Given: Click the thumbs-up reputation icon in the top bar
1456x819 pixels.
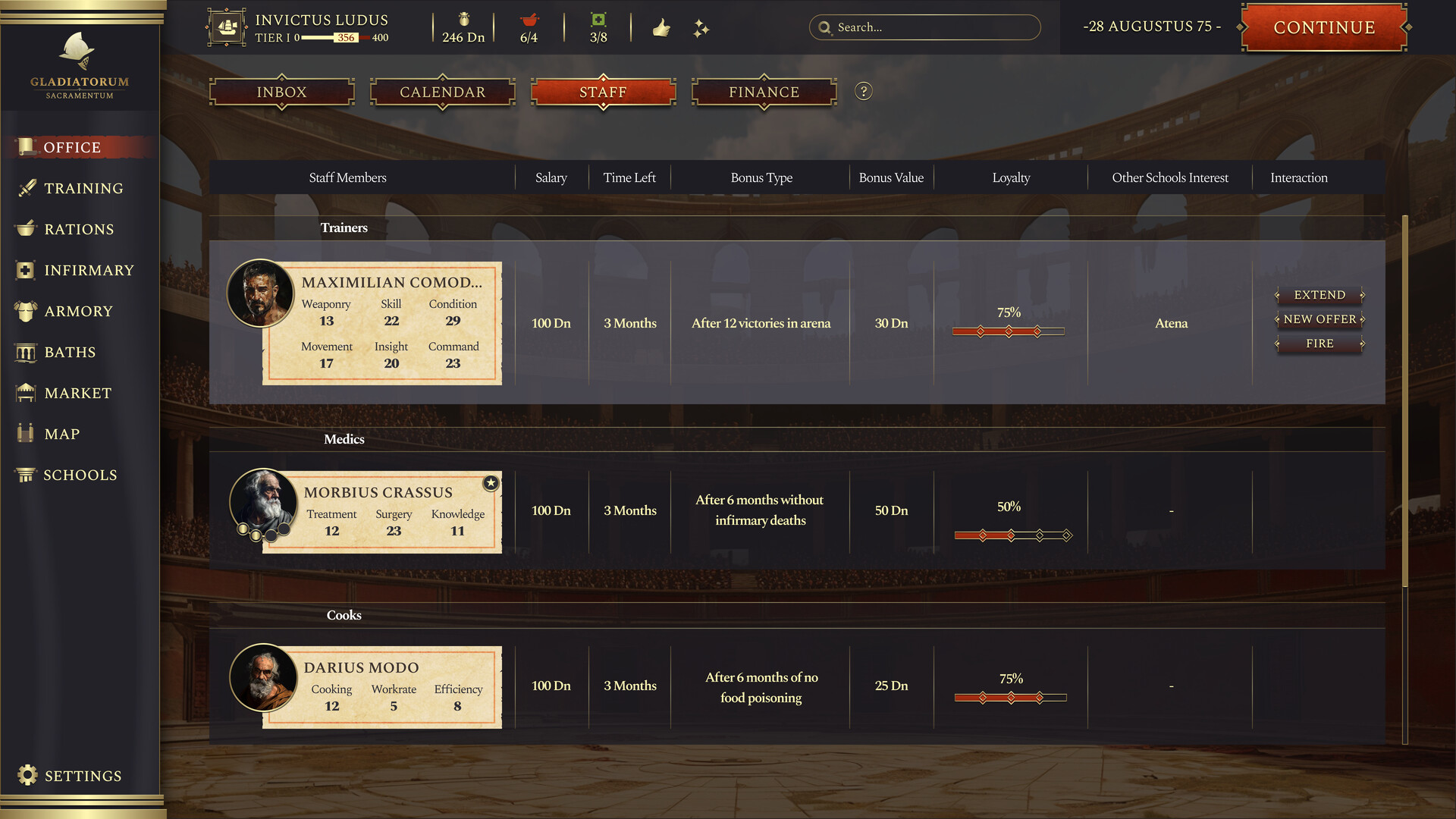Looking at the screenshot, I should [x=661, y=27].
